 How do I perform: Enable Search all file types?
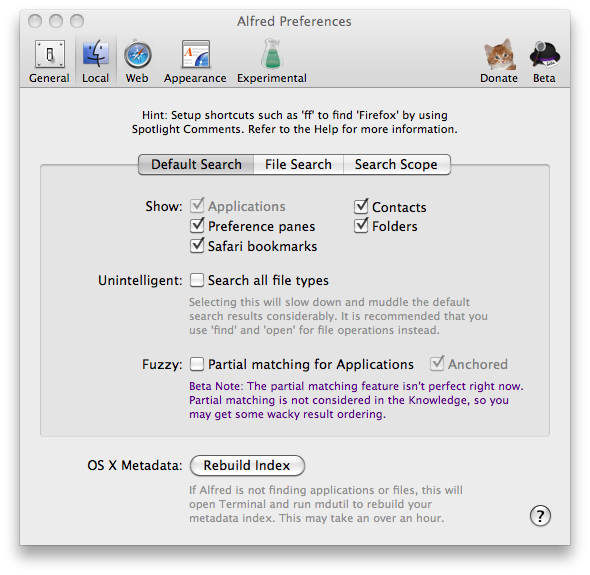(x=197, y=280)
